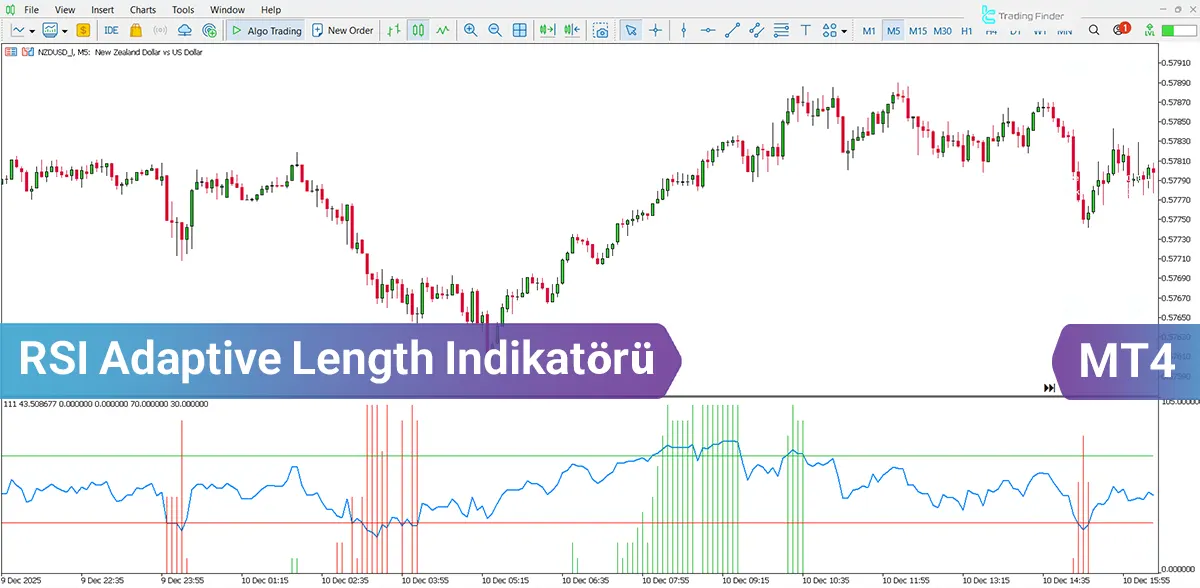Zoom in on the chart
Screen dimensions: 1200x588
(x=470, y=31)
